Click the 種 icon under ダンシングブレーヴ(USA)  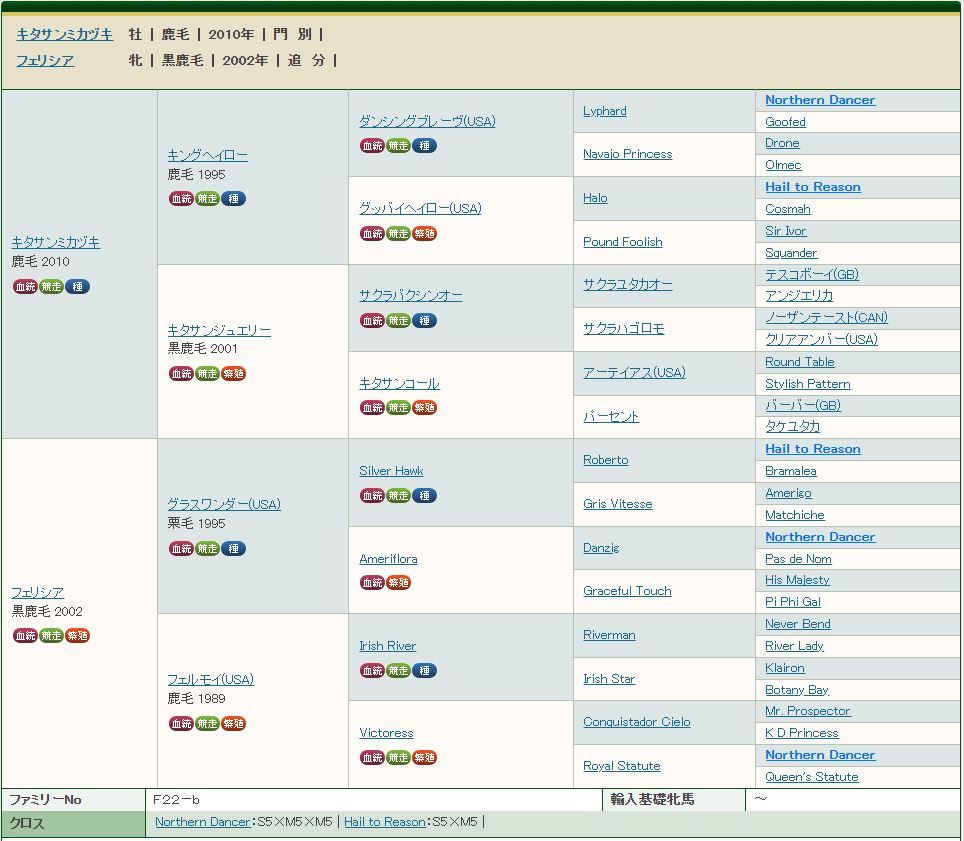[x=424, y=146]
